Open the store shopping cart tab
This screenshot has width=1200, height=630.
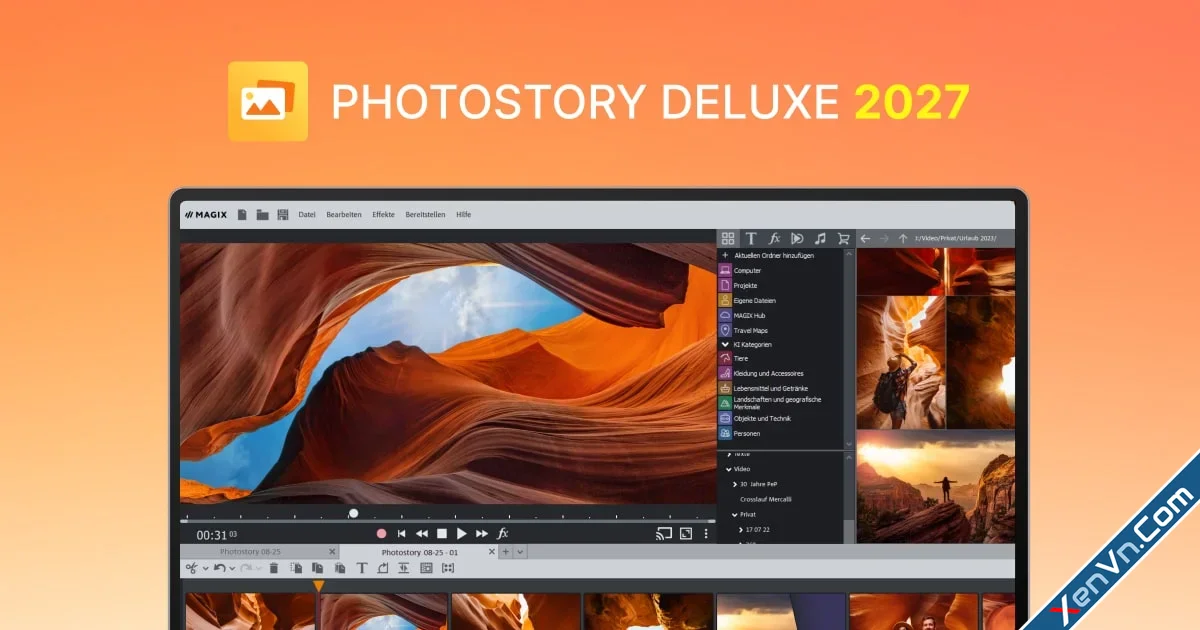coord(843,238)
